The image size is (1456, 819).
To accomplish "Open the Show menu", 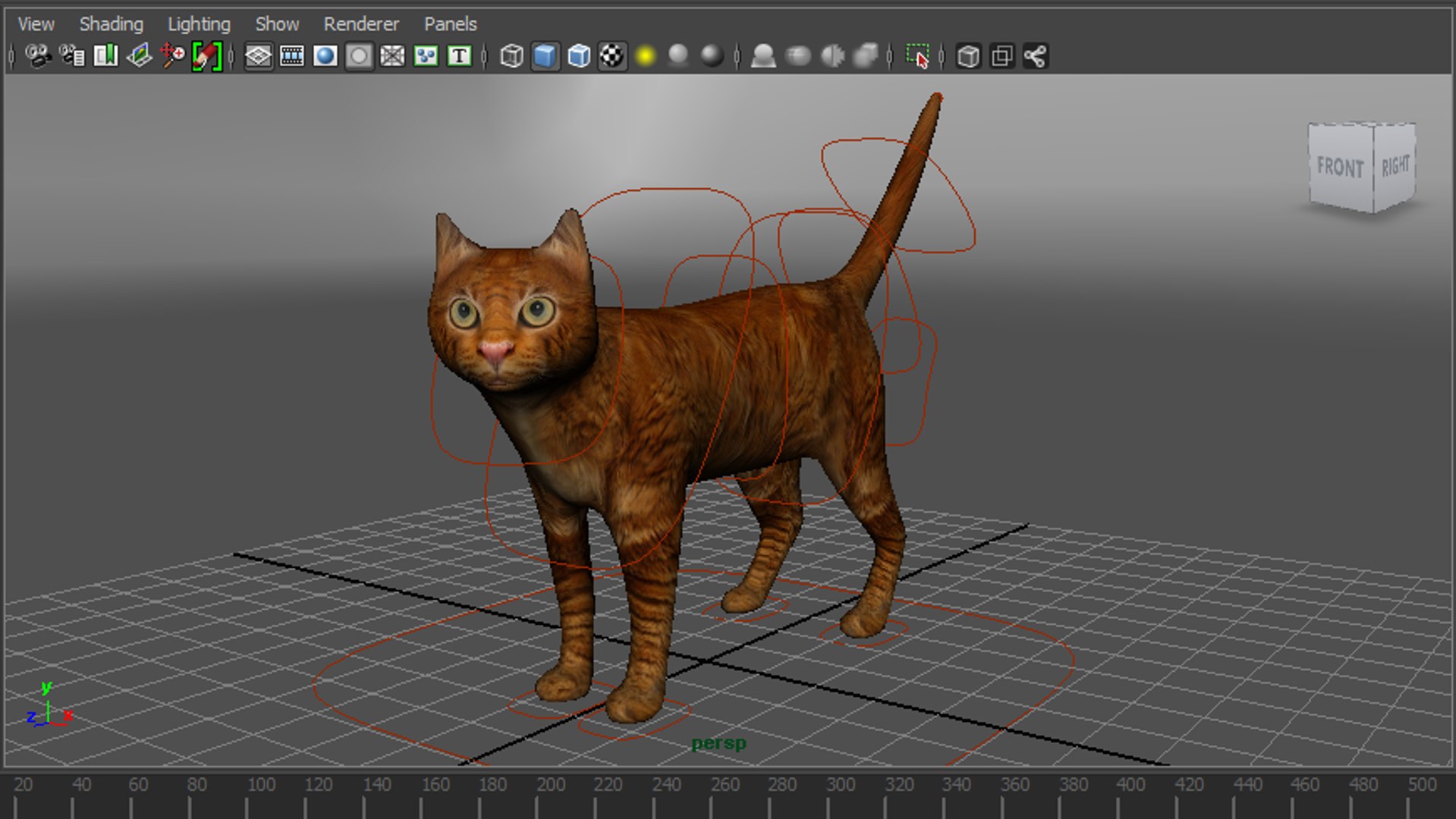I will click(x=277, y=24).
